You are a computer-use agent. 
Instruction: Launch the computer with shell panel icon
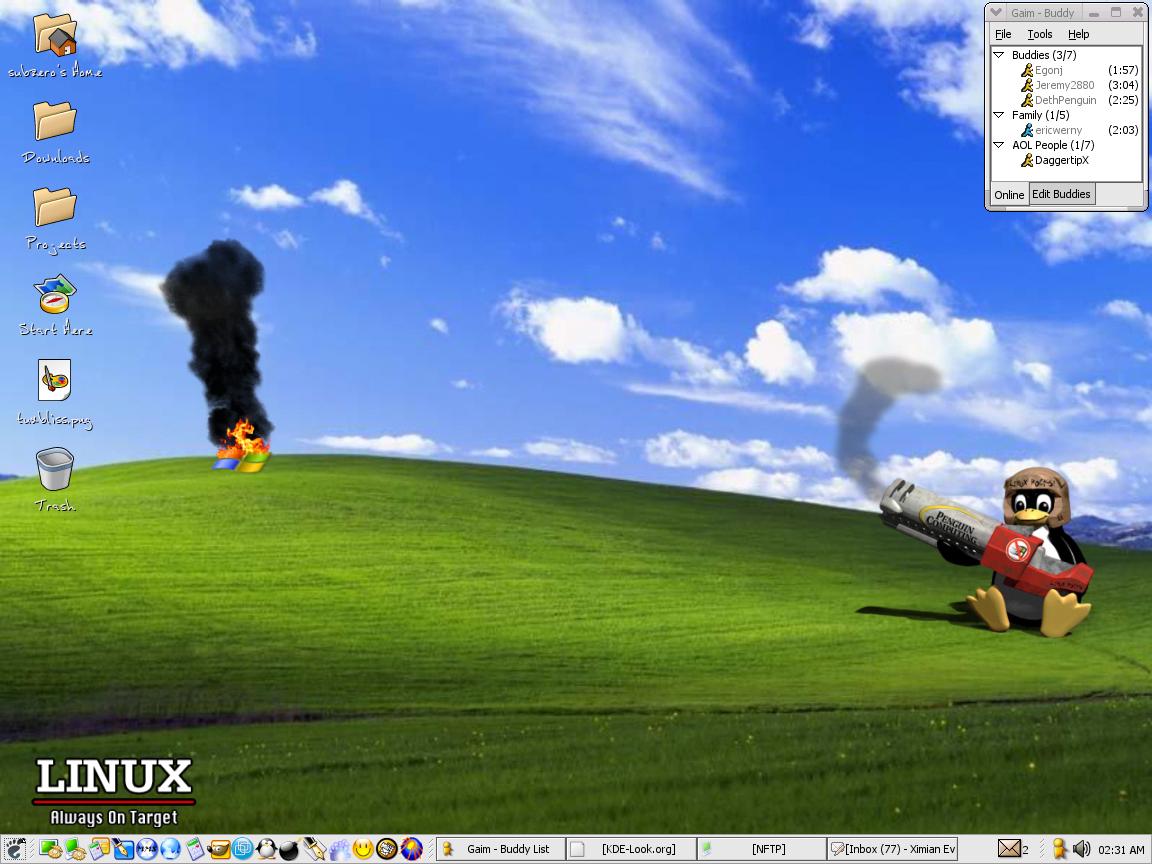75,849
